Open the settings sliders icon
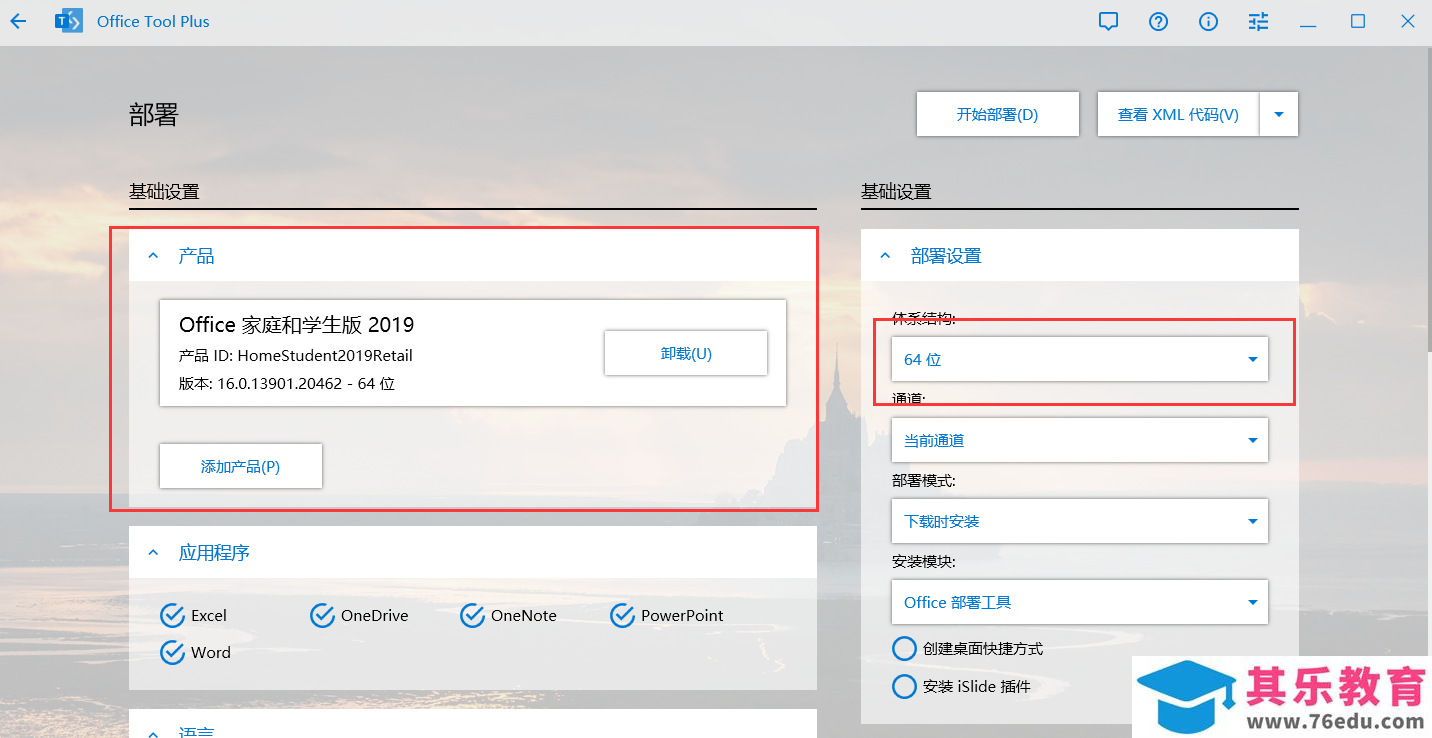Image resolution: width=1432 pixels, height=738 pixels. [1258, 21]
